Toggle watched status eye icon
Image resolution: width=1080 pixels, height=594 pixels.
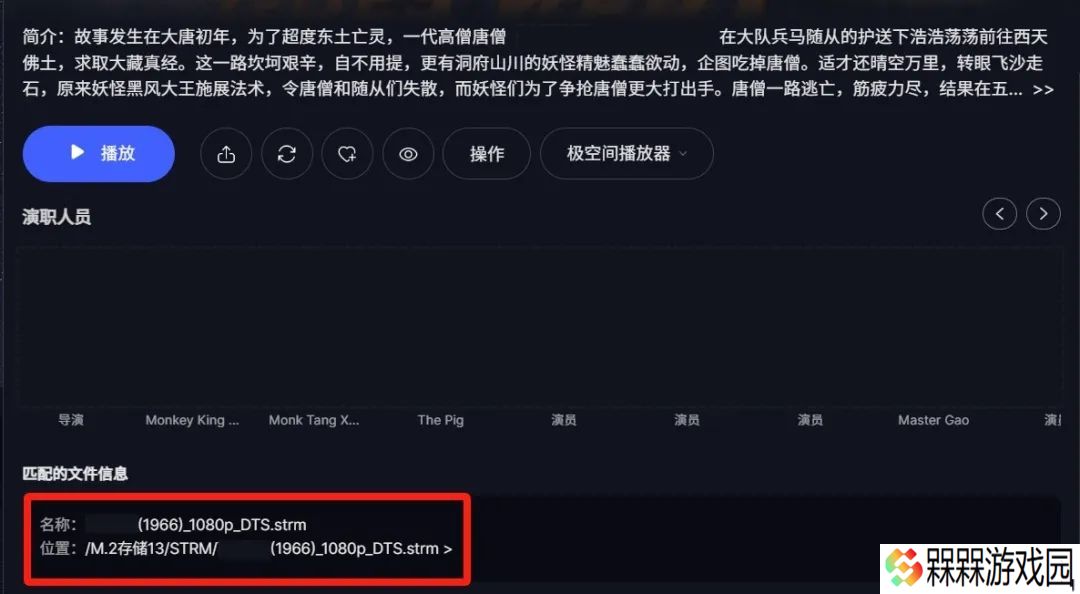(x=408, y=154)
